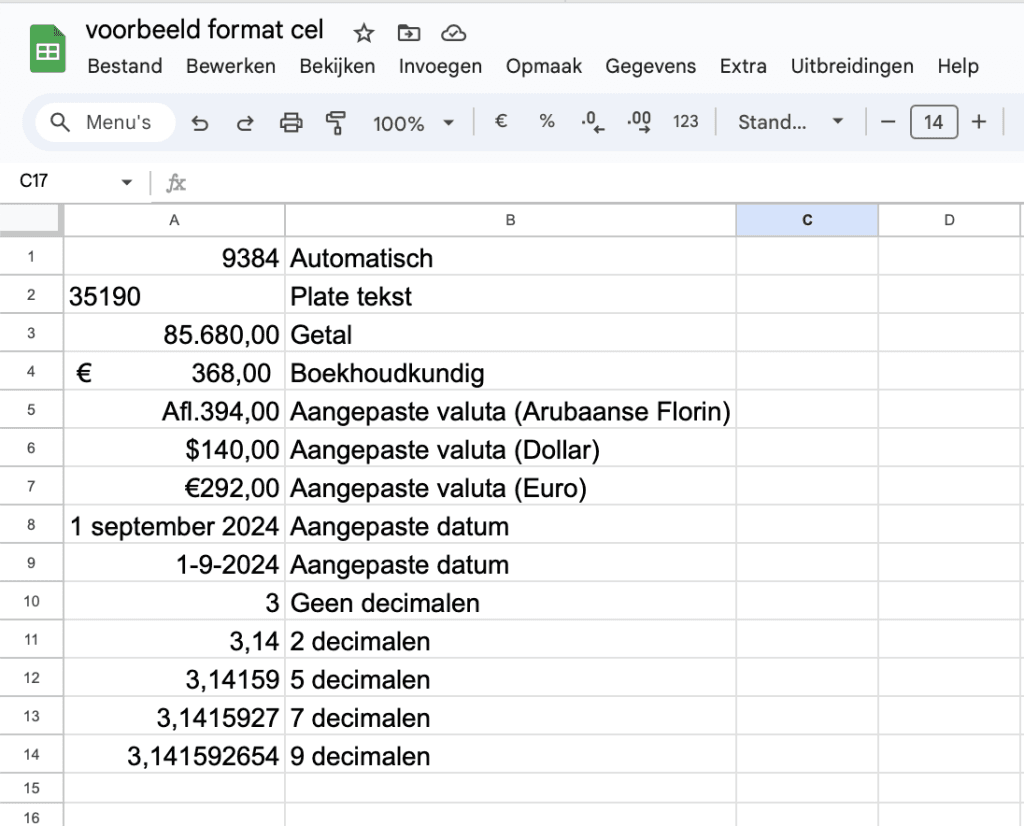
Task: Apply percent format icon
Action: click(x=547, y=122)
